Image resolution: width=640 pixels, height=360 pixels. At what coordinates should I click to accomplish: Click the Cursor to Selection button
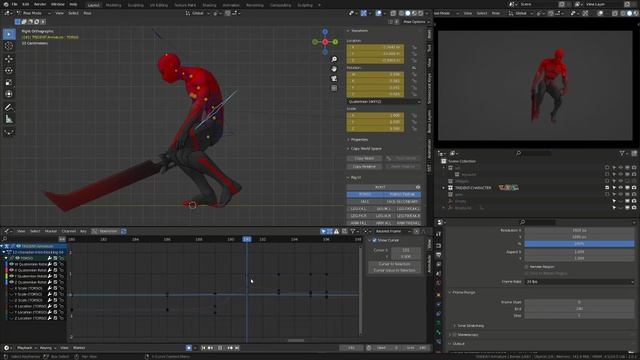394,264
